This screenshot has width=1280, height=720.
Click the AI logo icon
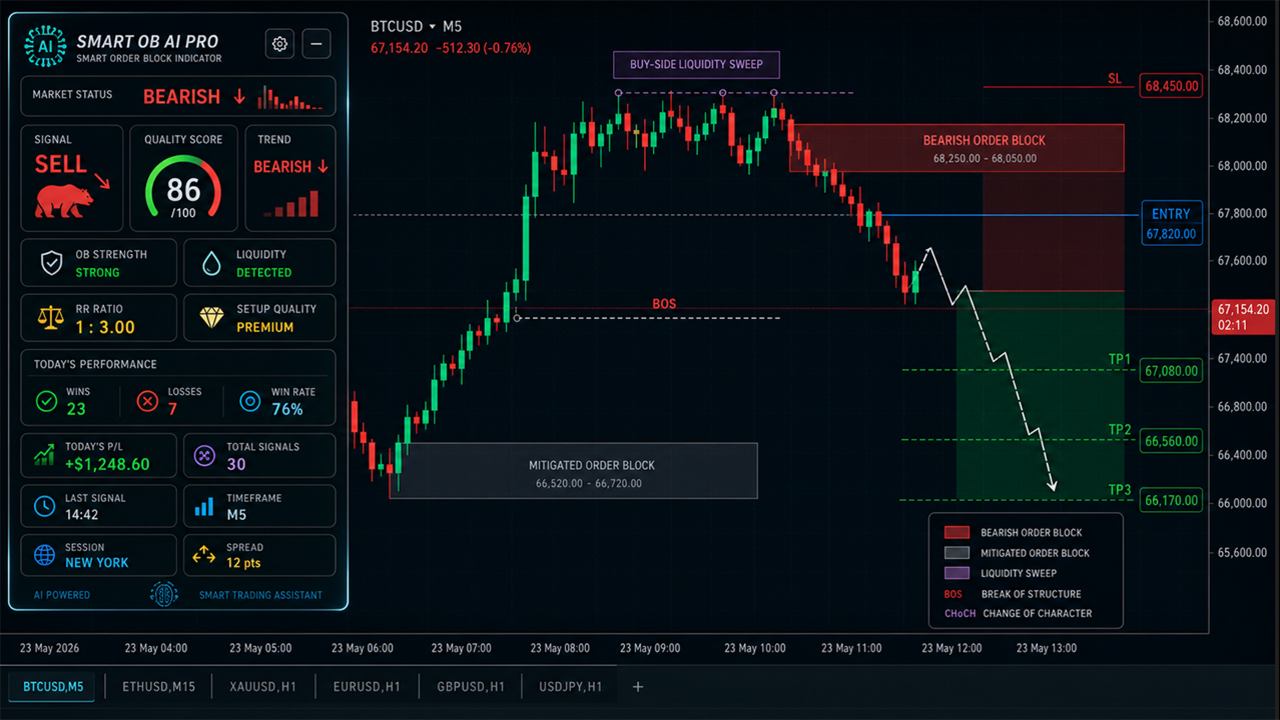pyautogui.click(x=45, y=45)
